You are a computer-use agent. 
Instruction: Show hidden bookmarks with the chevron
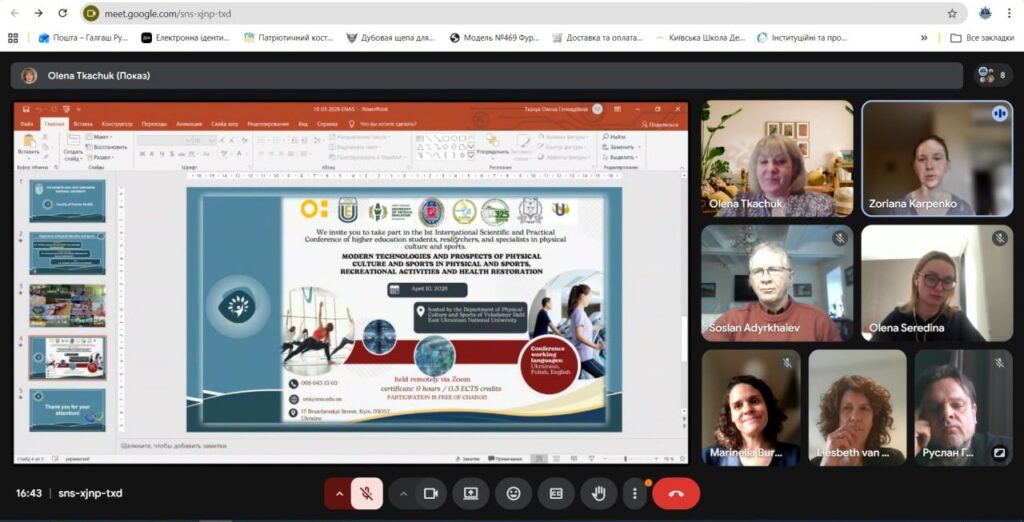924,38
